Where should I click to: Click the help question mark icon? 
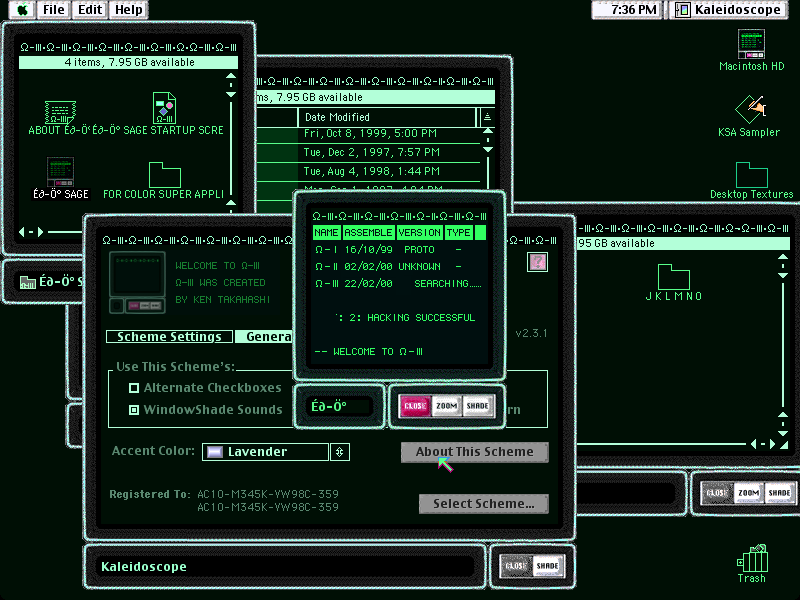(x=537, y=262)
